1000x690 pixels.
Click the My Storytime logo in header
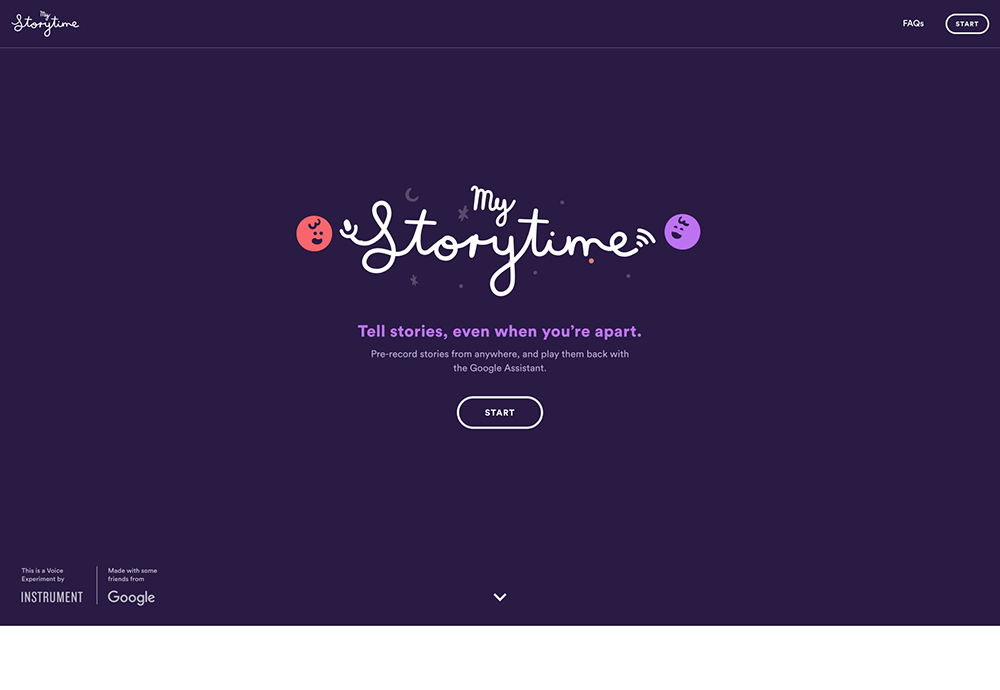(x=45, y=24)
